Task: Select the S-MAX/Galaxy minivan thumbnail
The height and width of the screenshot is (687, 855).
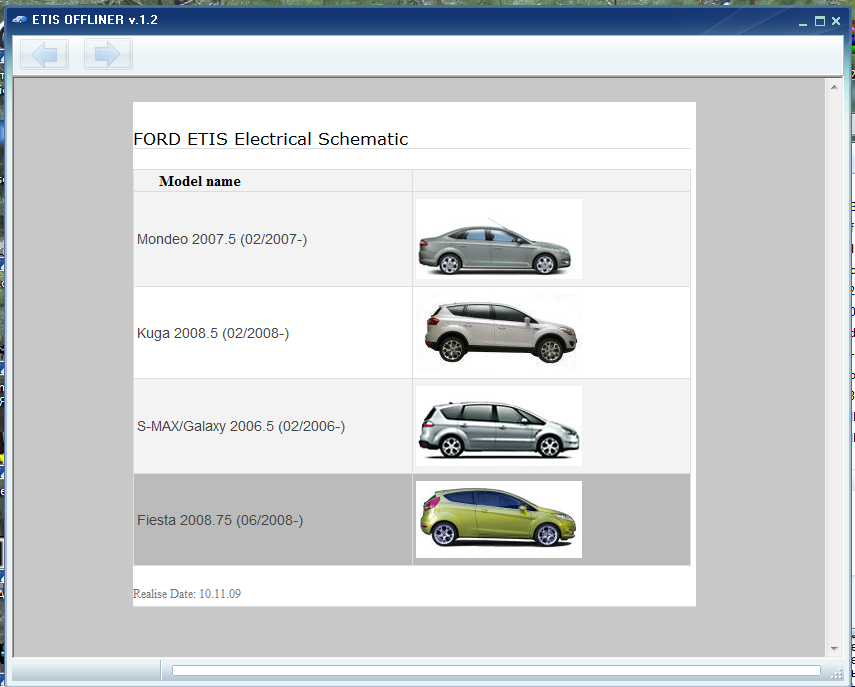Action: coord(498,426)
